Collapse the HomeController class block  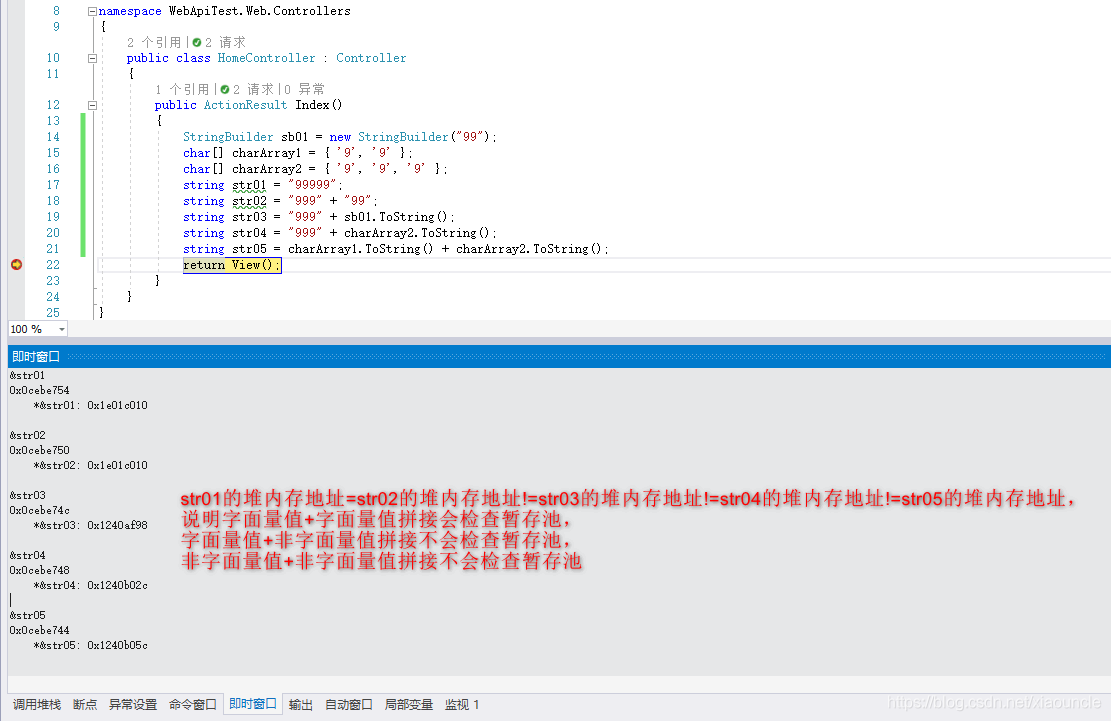[x=92, y=58]
